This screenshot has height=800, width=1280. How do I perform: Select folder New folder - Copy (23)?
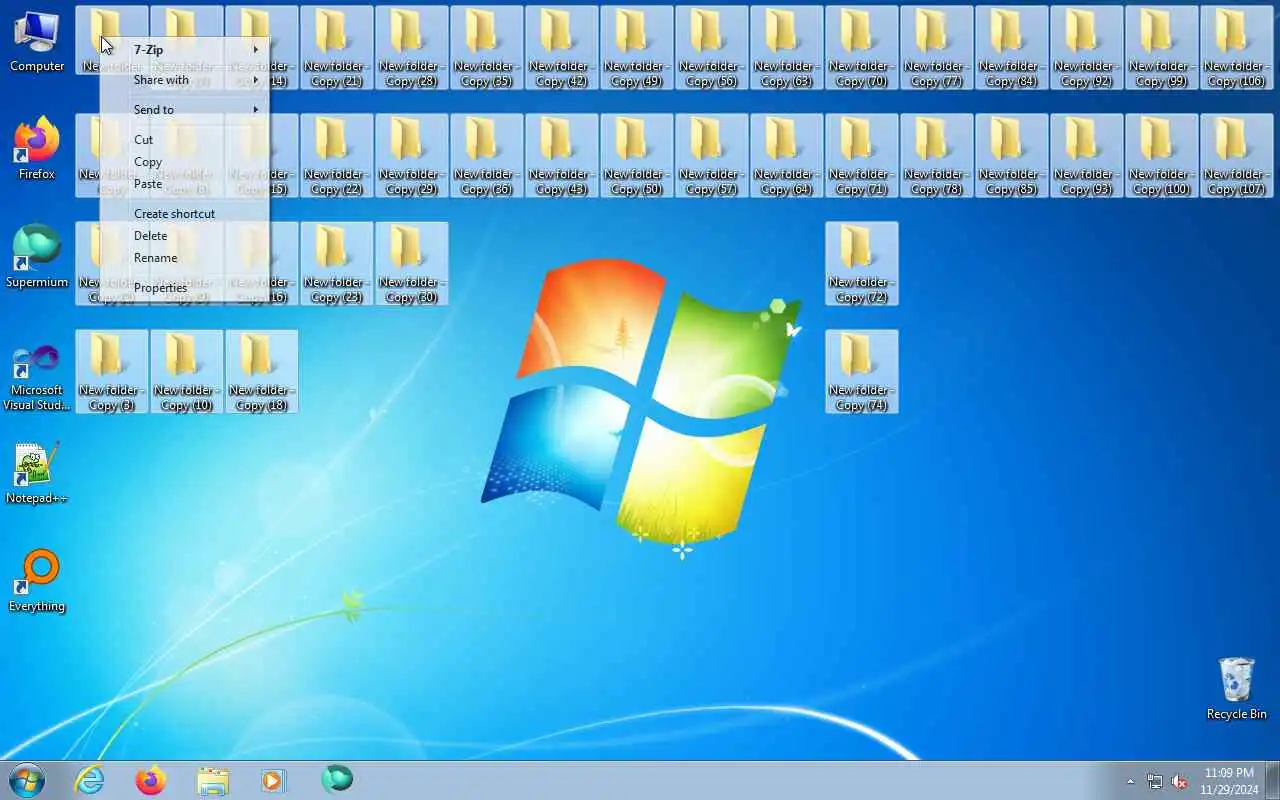(x=337, y=264)
